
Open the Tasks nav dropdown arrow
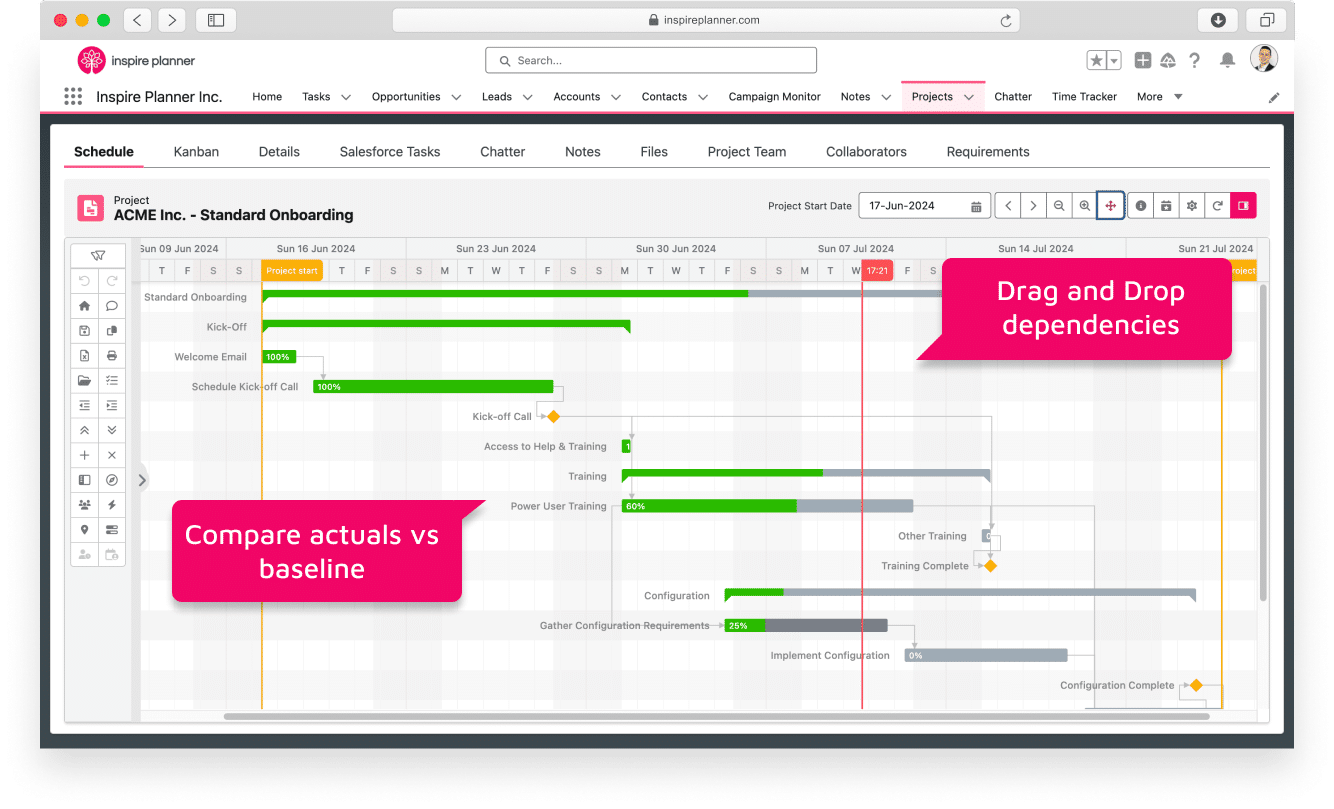click(346, 97)
